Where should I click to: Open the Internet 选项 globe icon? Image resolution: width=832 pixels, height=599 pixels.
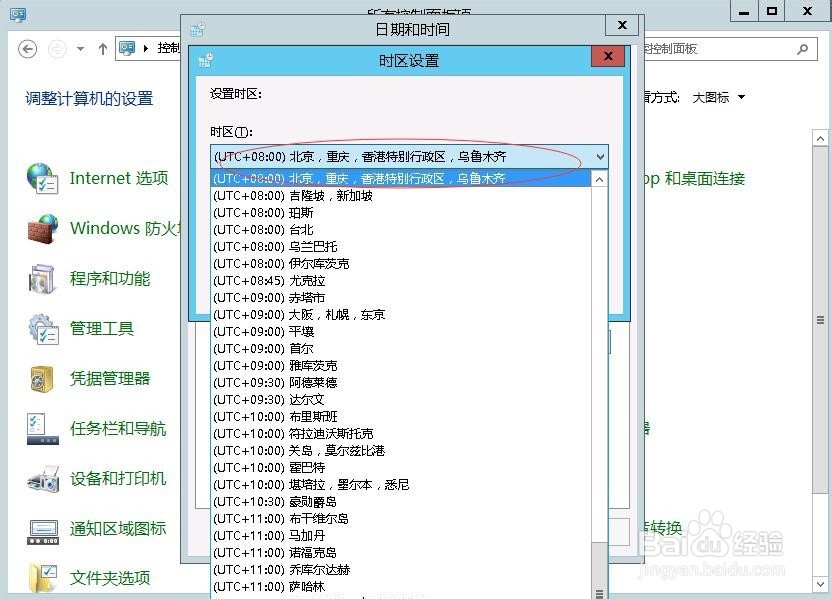(x=42, y=178)
